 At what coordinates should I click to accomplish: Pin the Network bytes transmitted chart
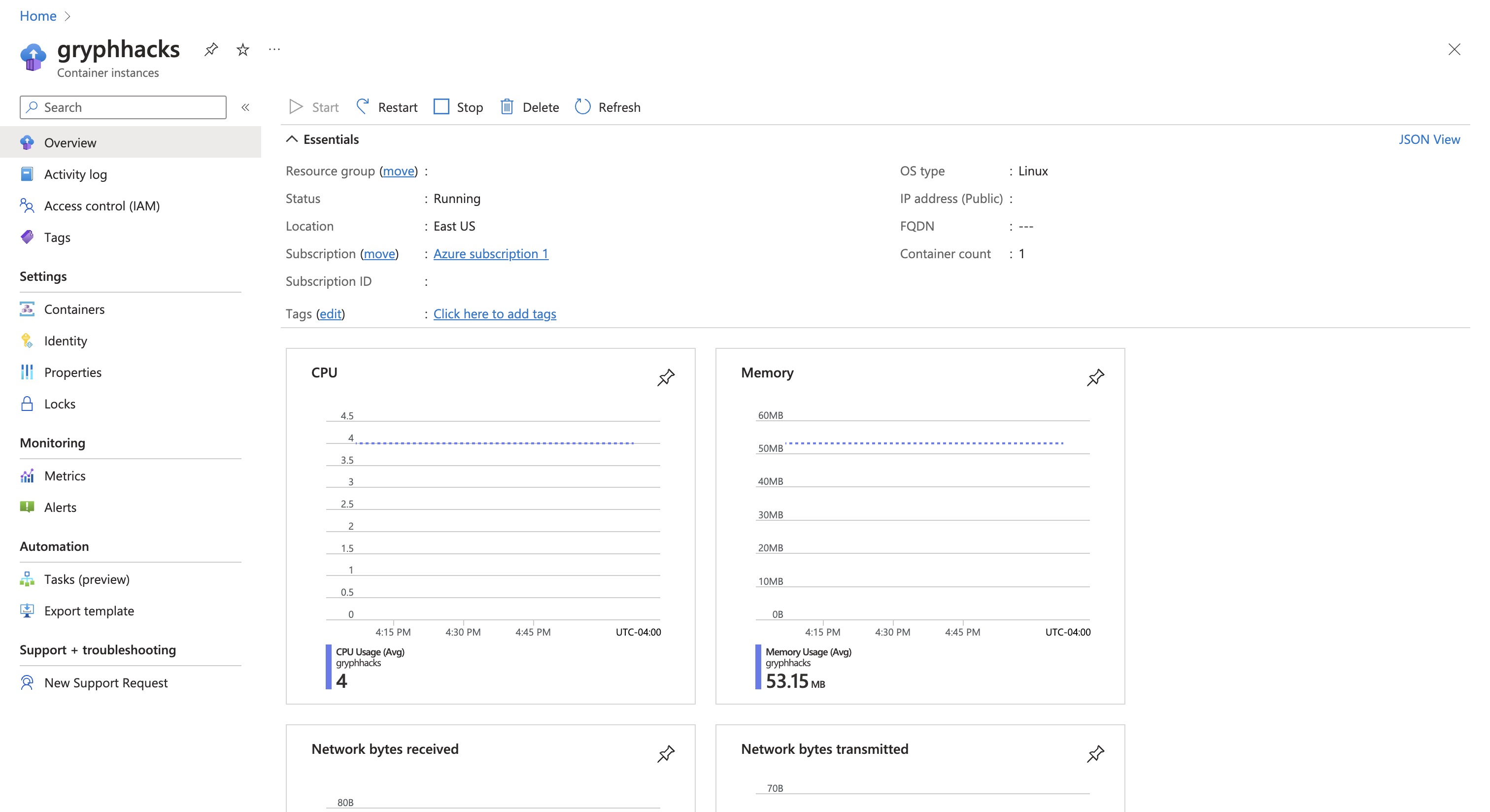[1095, 753]
